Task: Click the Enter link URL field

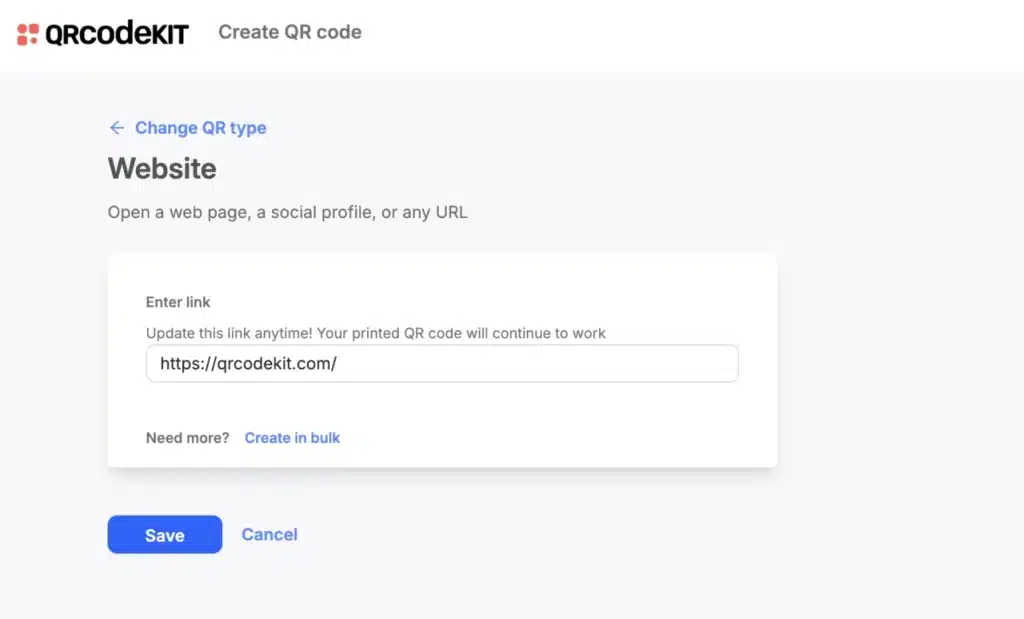Action: [x=443, y=363]
